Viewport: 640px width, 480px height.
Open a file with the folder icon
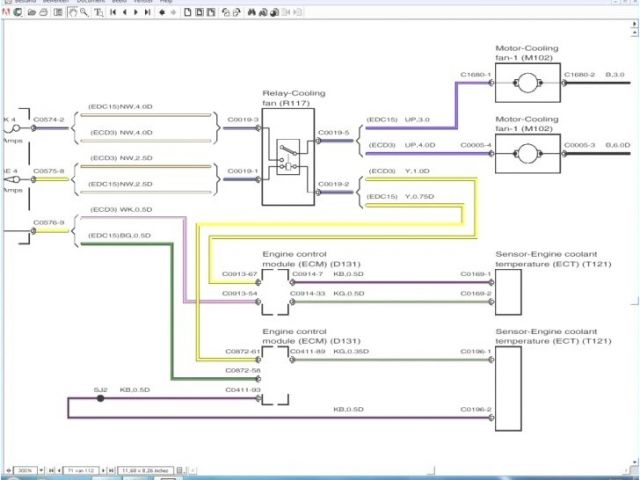tap(31, 12)
